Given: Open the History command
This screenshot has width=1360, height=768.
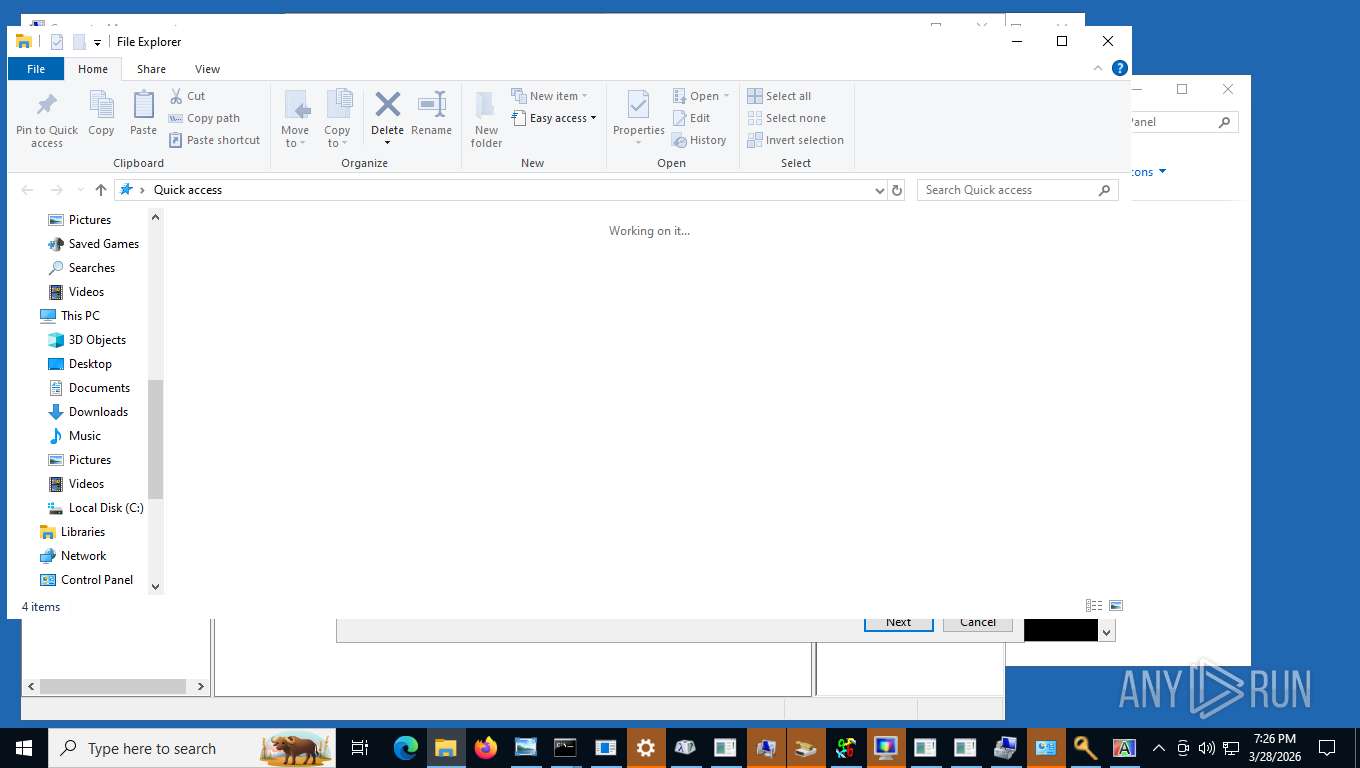Looking at the screenshot, I should 699,140.
